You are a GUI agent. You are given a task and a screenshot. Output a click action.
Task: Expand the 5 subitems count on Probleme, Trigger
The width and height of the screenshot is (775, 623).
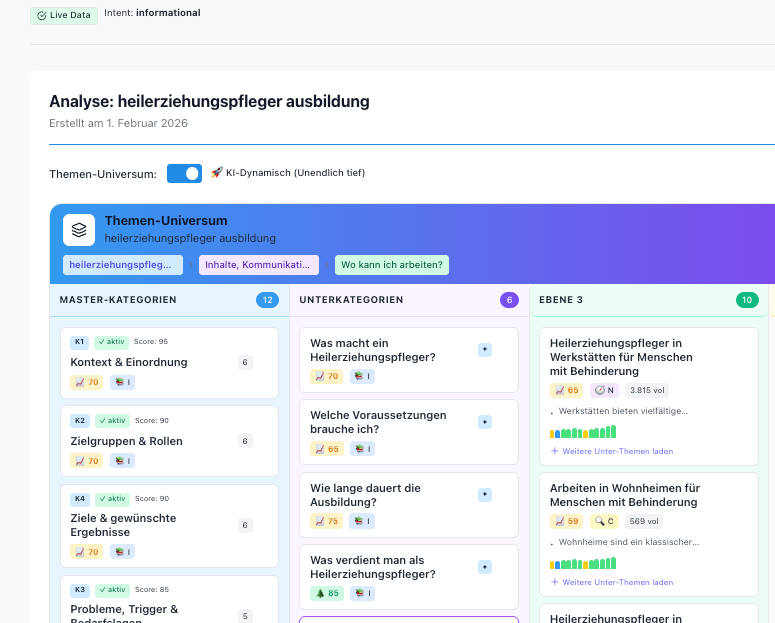pyautogui.click(x=245, y=617)
